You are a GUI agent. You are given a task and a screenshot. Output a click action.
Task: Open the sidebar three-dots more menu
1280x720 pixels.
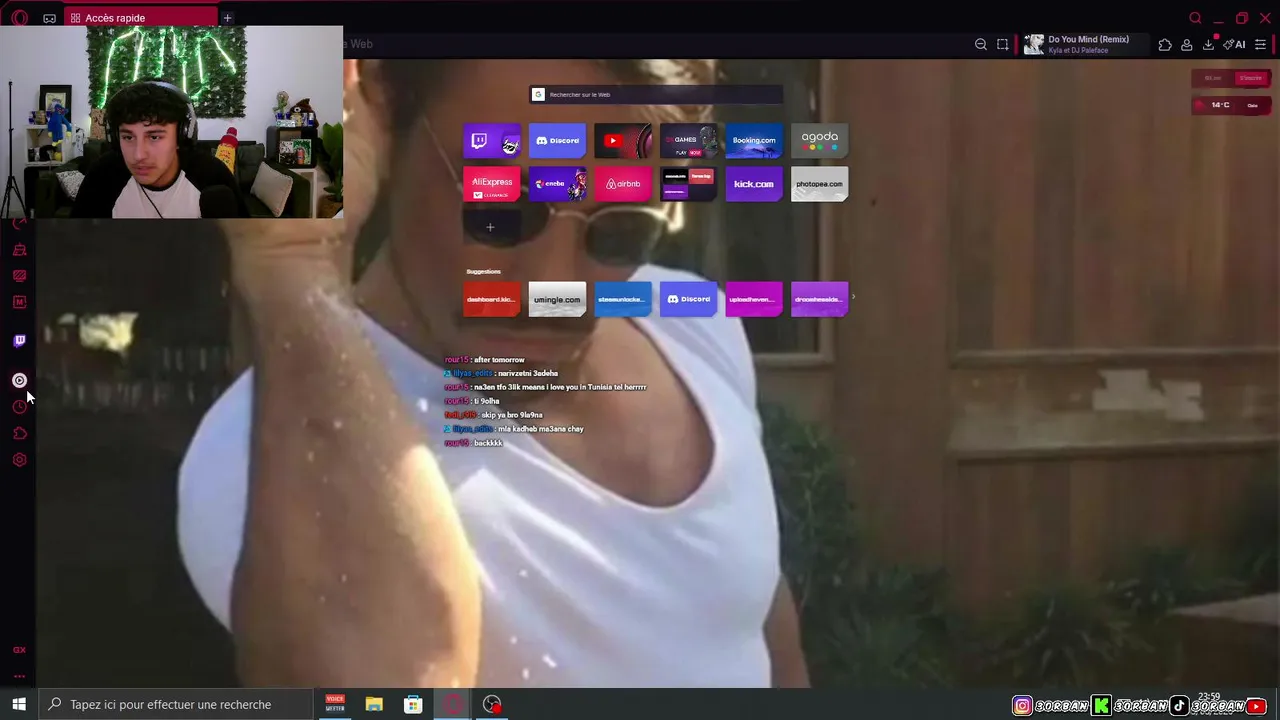click(19, 676)
